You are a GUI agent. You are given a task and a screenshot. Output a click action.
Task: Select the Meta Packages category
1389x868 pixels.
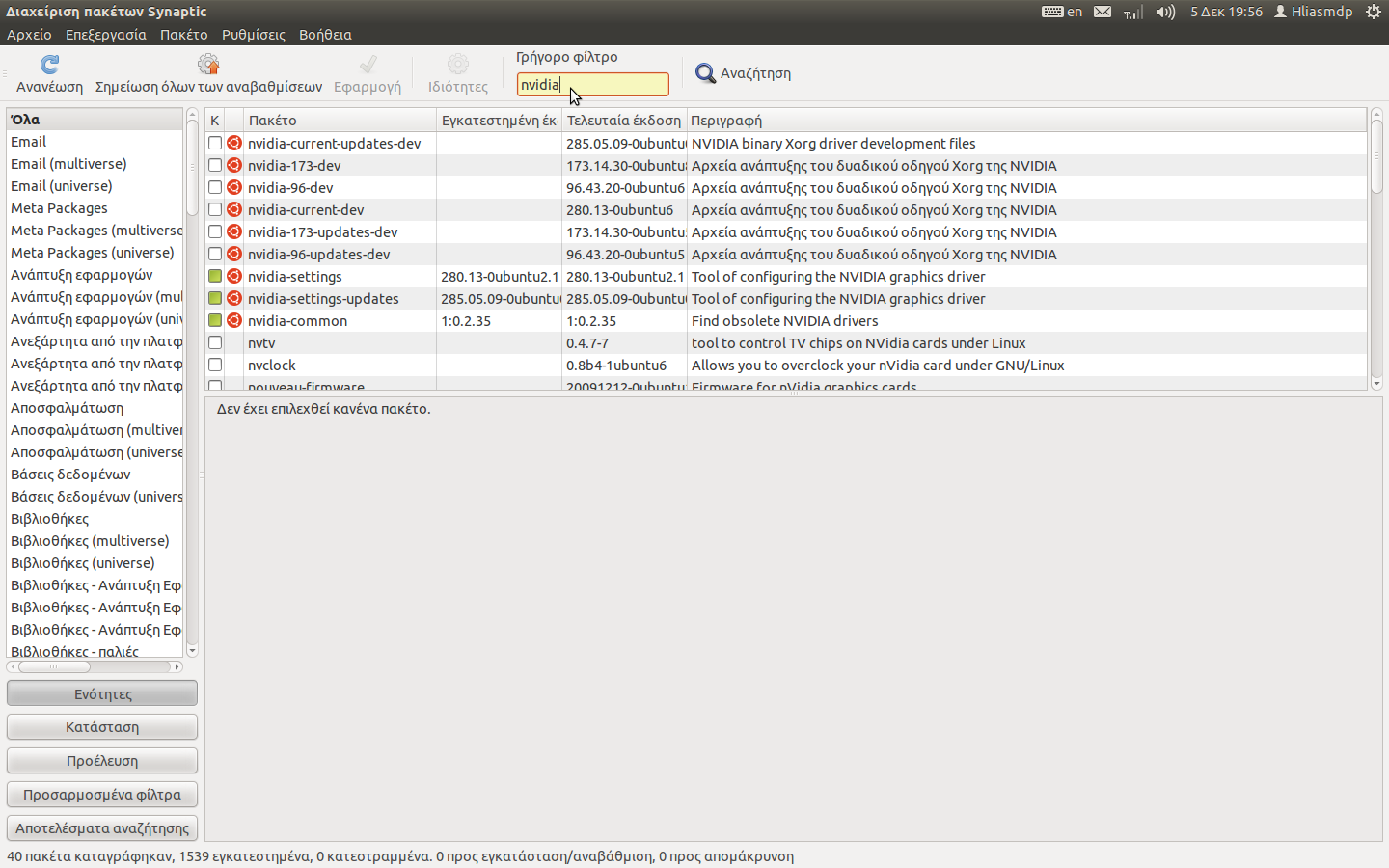click(x=95, y=208)
